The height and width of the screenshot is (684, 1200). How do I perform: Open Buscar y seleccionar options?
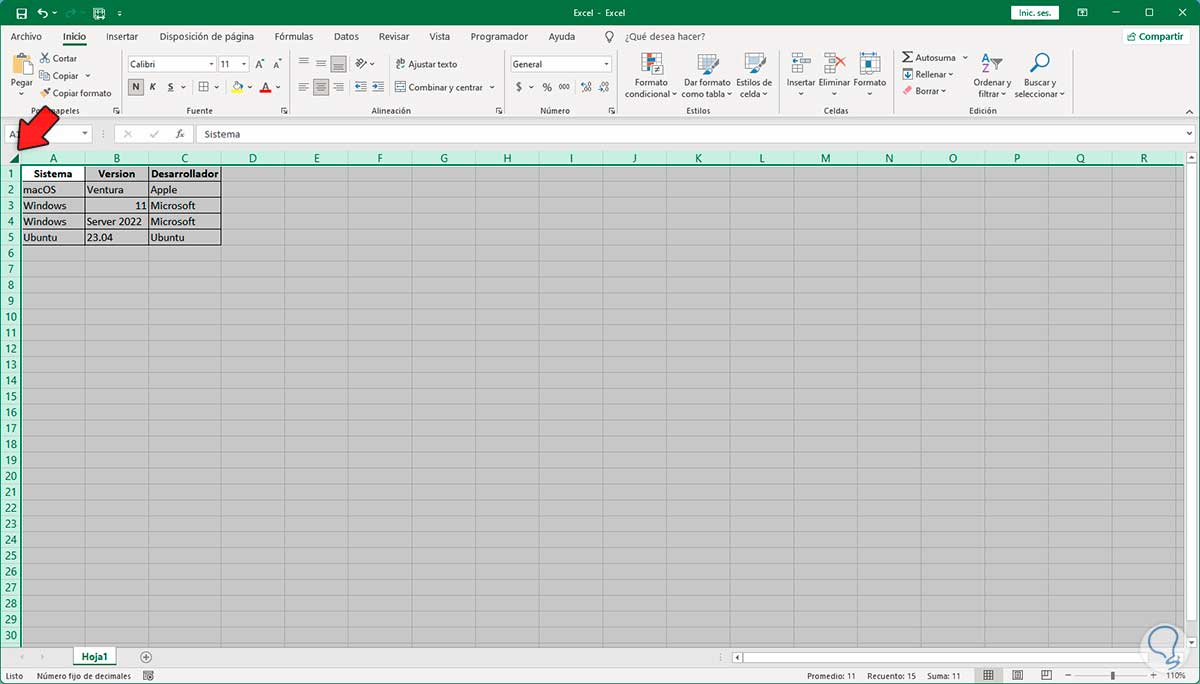point(1039,75)
